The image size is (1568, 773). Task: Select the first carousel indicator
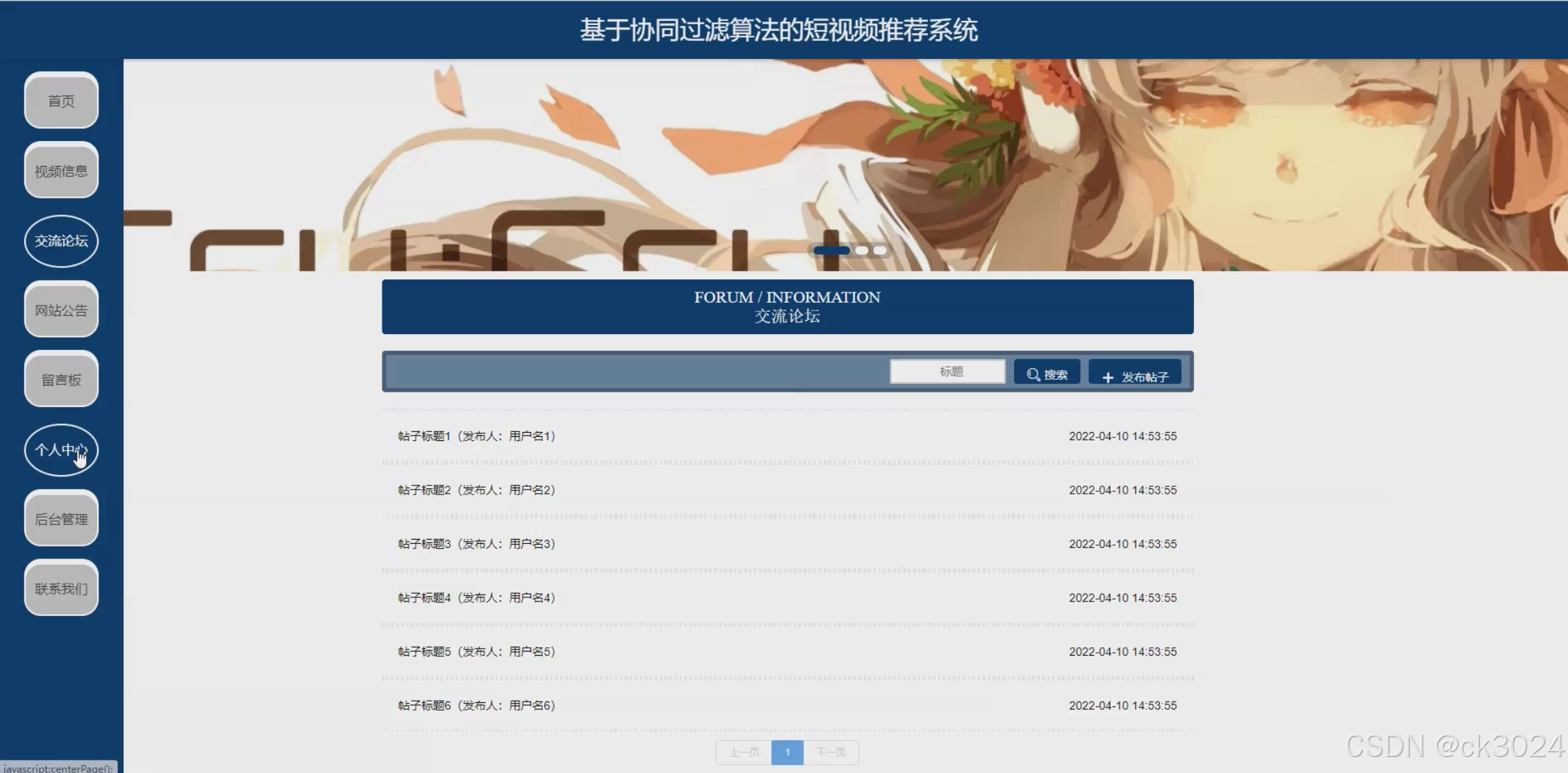[x=832, y=251]
